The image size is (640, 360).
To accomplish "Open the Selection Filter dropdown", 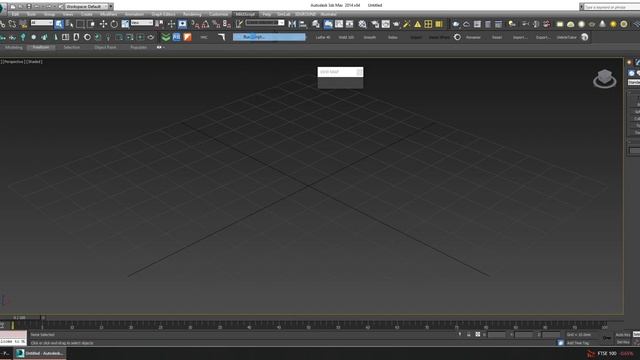I will pyautogui.click(x=42, y=23).
